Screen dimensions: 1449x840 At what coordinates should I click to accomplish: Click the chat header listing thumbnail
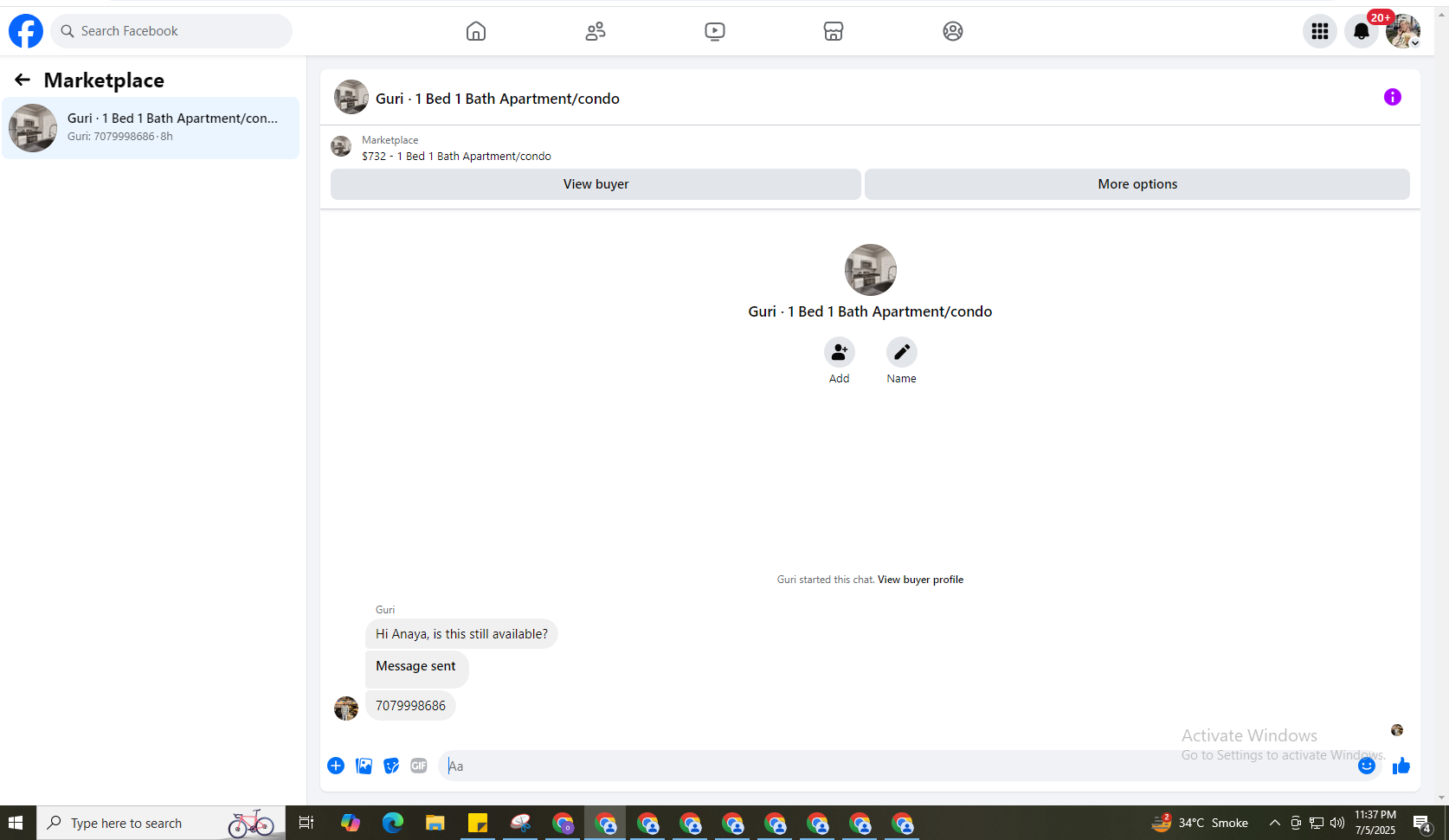(351, 97)
